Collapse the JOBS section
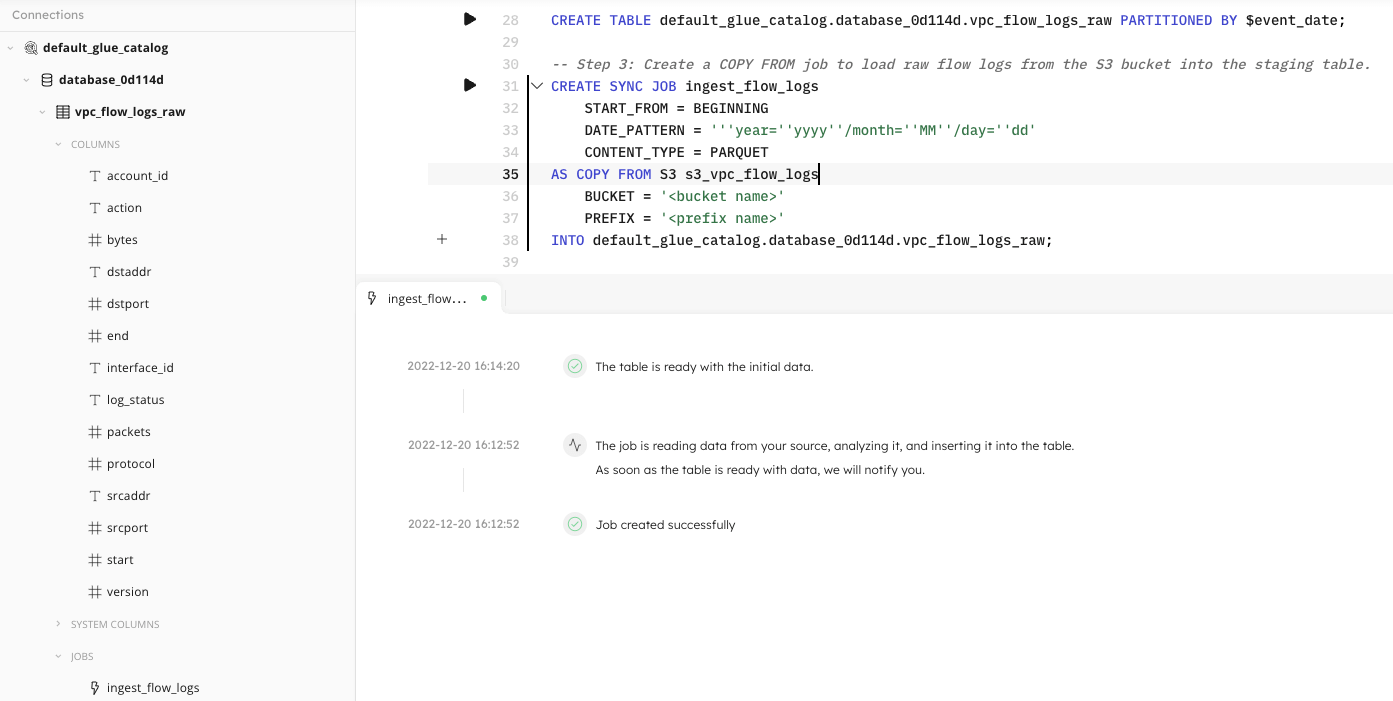This screenshot has width=1393, height=701. click(58, 656)
